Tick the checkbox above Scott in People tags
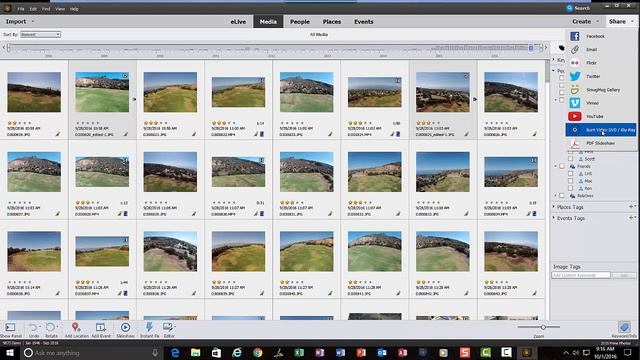The height and width of the screenshot is (360, 640). coord(570,152)
